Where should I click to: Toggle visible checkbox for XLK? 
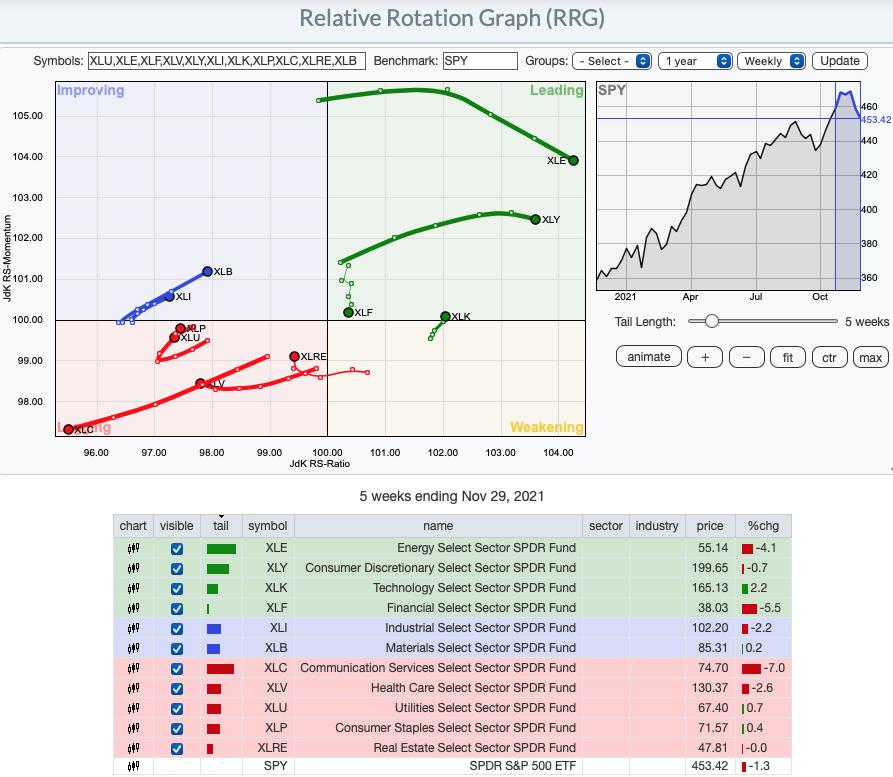[177, 588]
